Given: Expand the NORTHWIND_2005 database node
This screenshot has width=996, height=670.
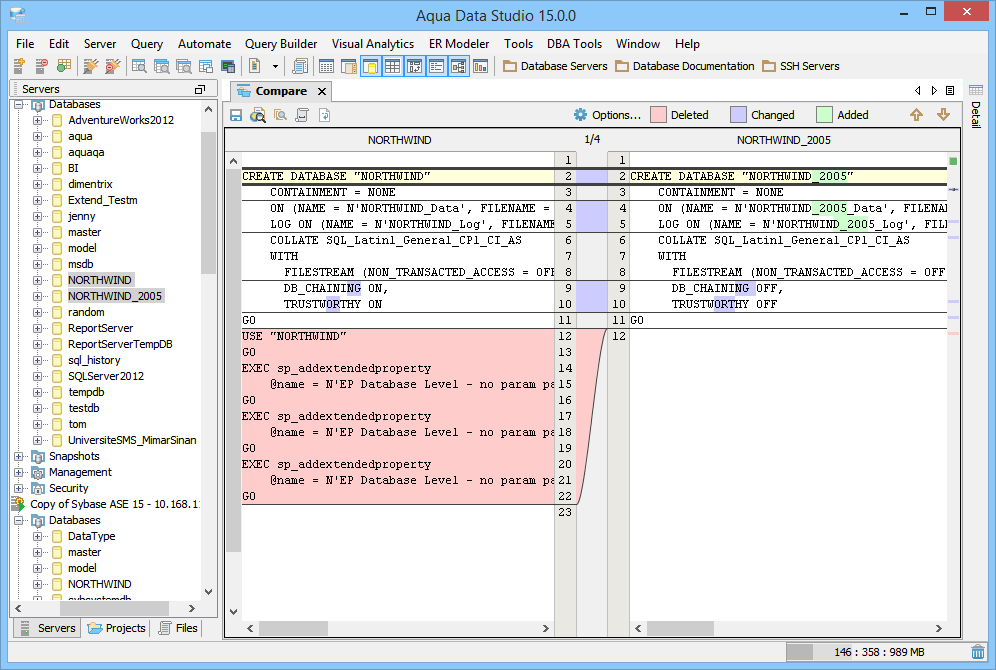Looking at the screenshot, I should click(37, 297).
